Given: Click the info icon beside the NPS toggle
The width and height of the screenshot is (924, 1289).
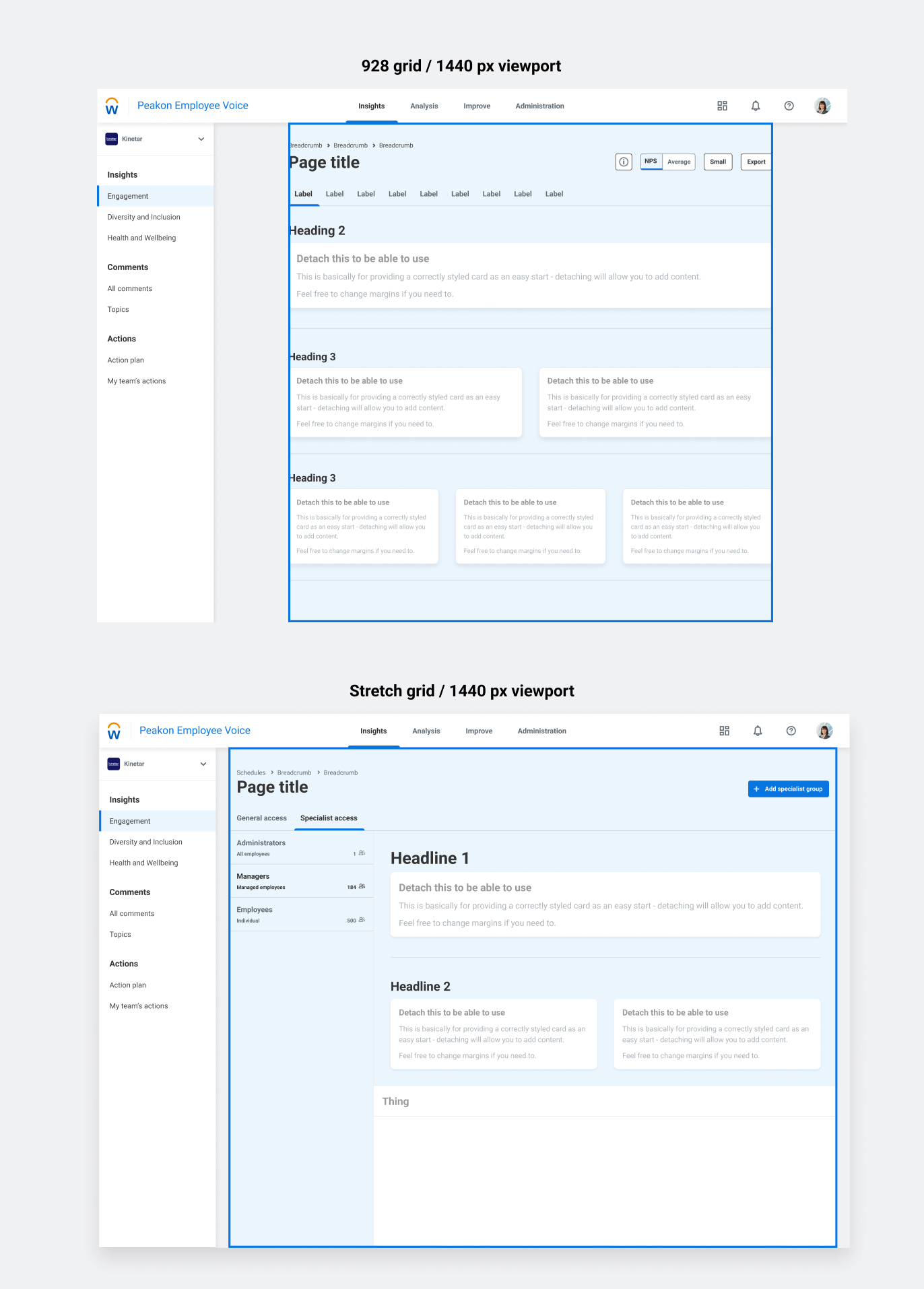Looking at the screenshot, I should tap(624, 162).
